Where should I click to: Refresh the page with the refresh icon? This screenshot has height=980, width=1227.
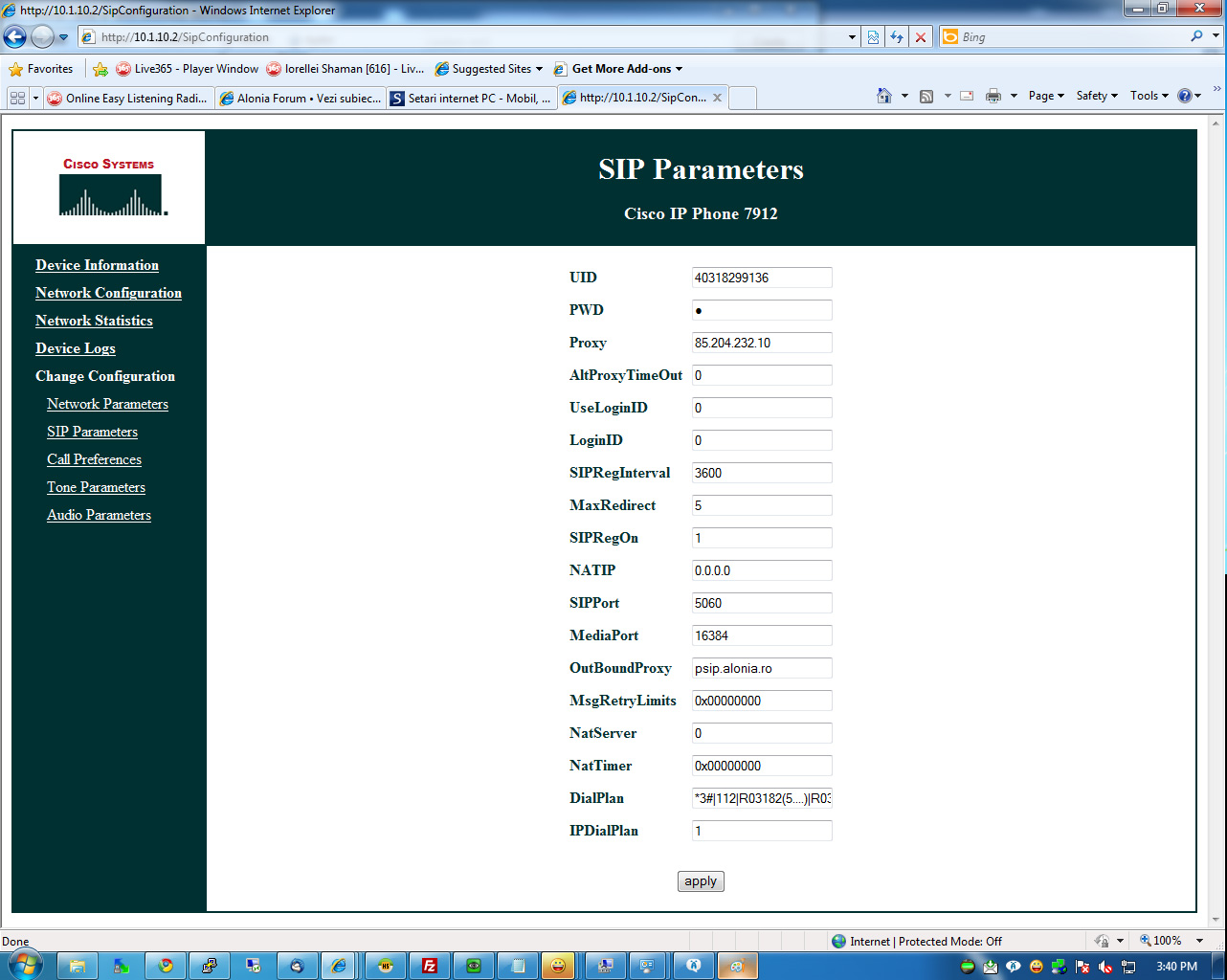click(897, 37)
